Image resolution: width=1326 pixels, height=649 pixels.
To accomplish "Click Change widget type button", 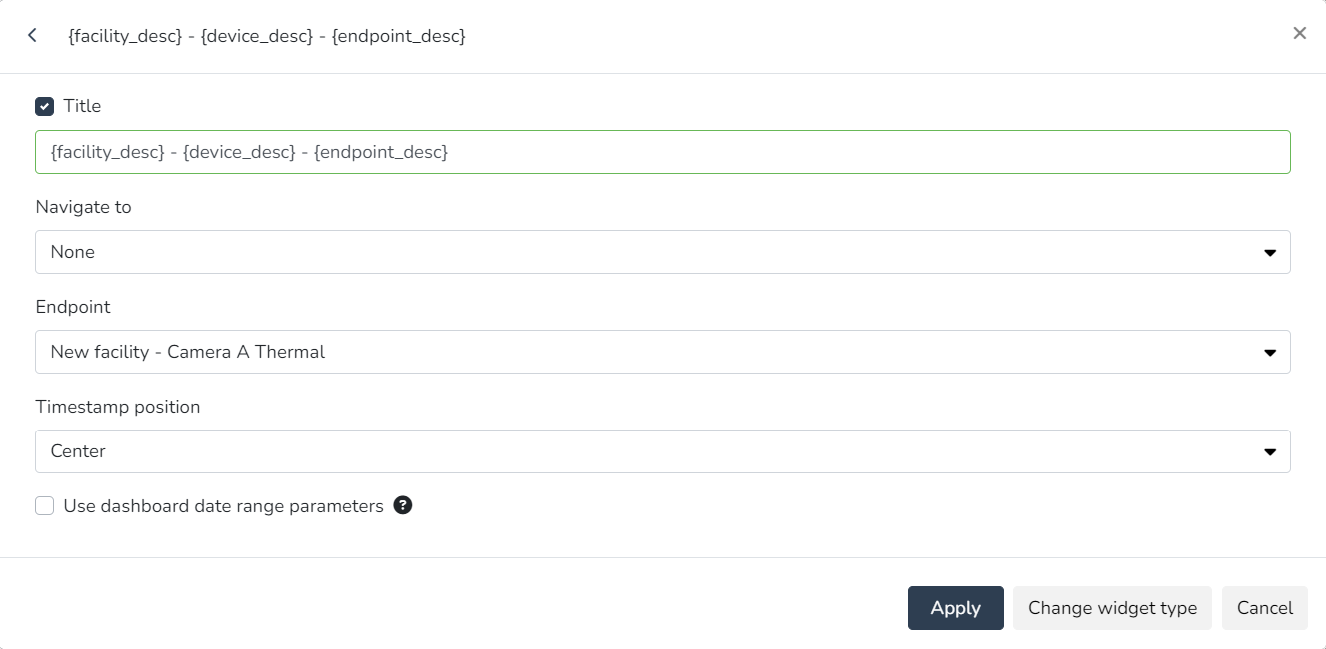I will (1112, 608).
